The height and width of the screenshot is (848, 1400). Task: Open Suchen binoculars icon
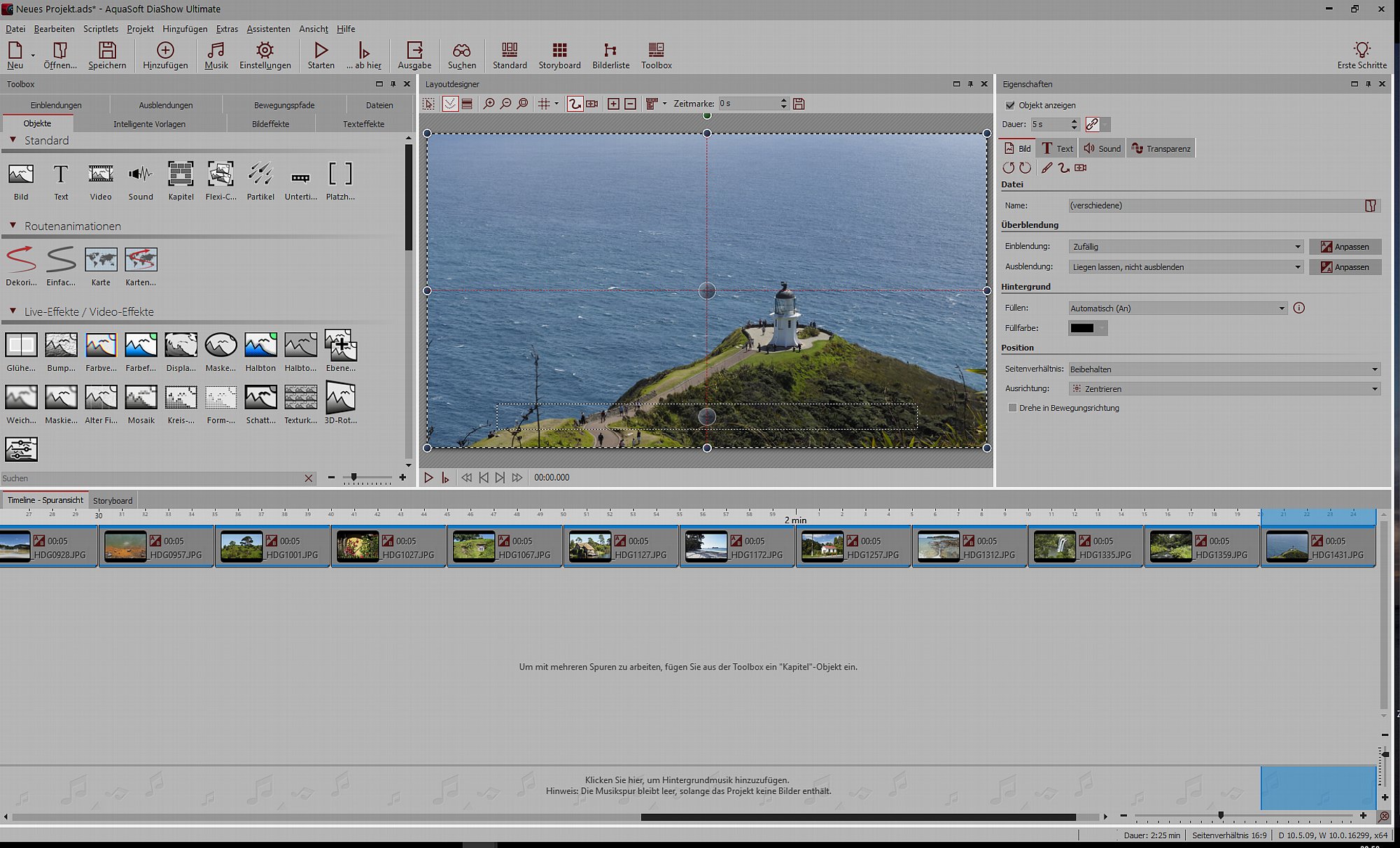point(461,50)
